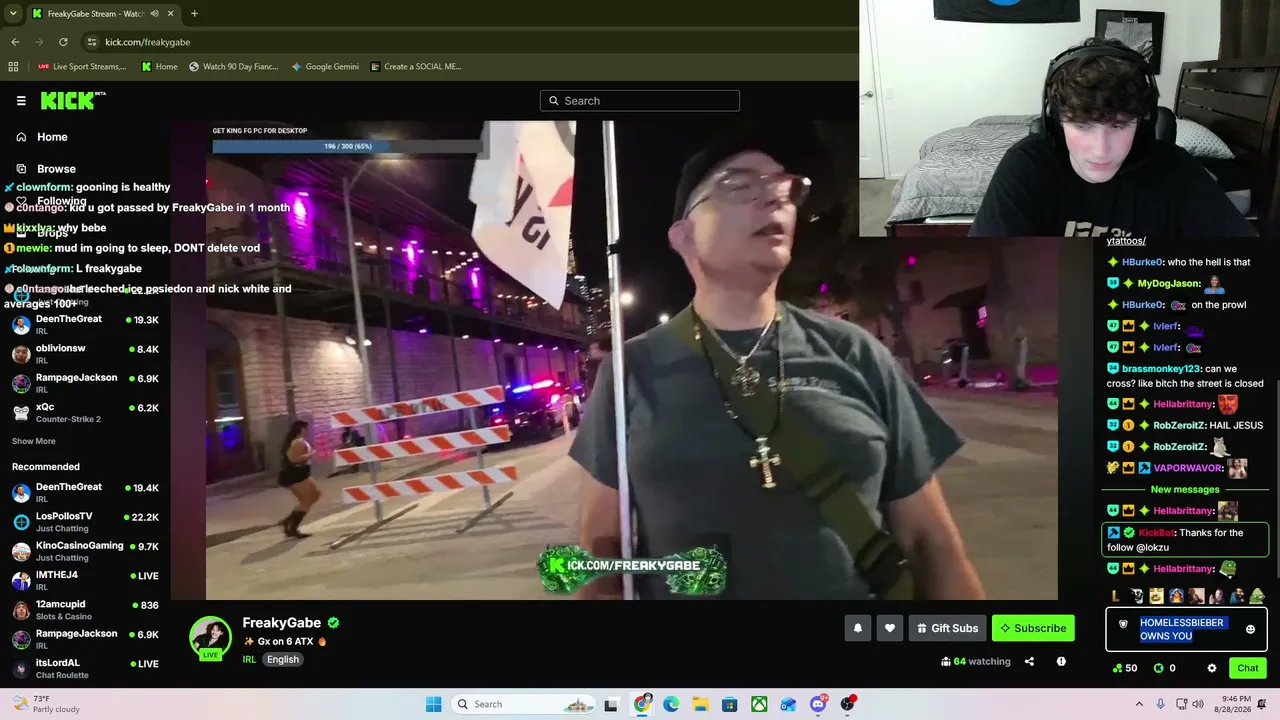This screenshot has height=720, width=1280.
Task: Open Browse in the Kick sidebar
Action: point(56,169)
